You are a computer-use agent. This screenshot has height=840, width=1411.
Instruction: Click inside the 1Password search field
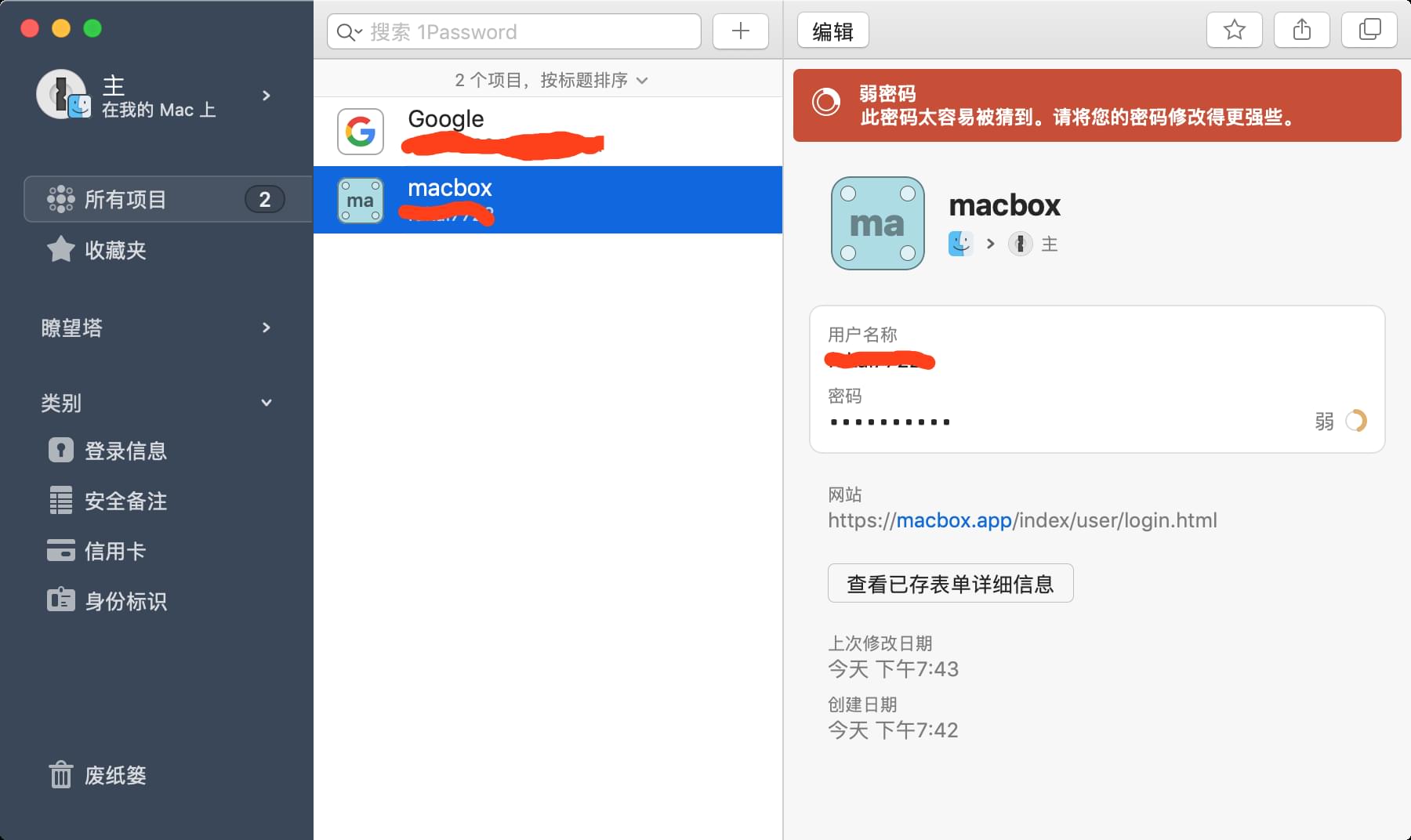point(514,31)
